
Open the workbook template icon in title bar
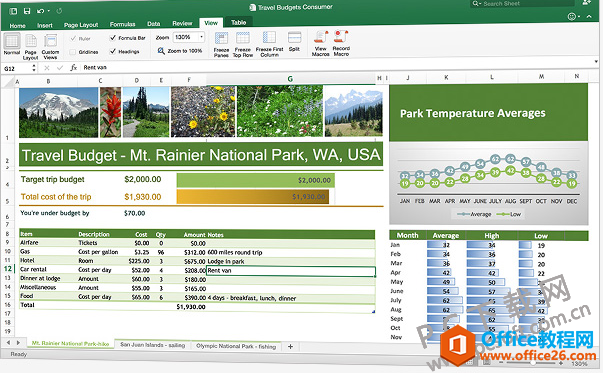click(13, 11)
